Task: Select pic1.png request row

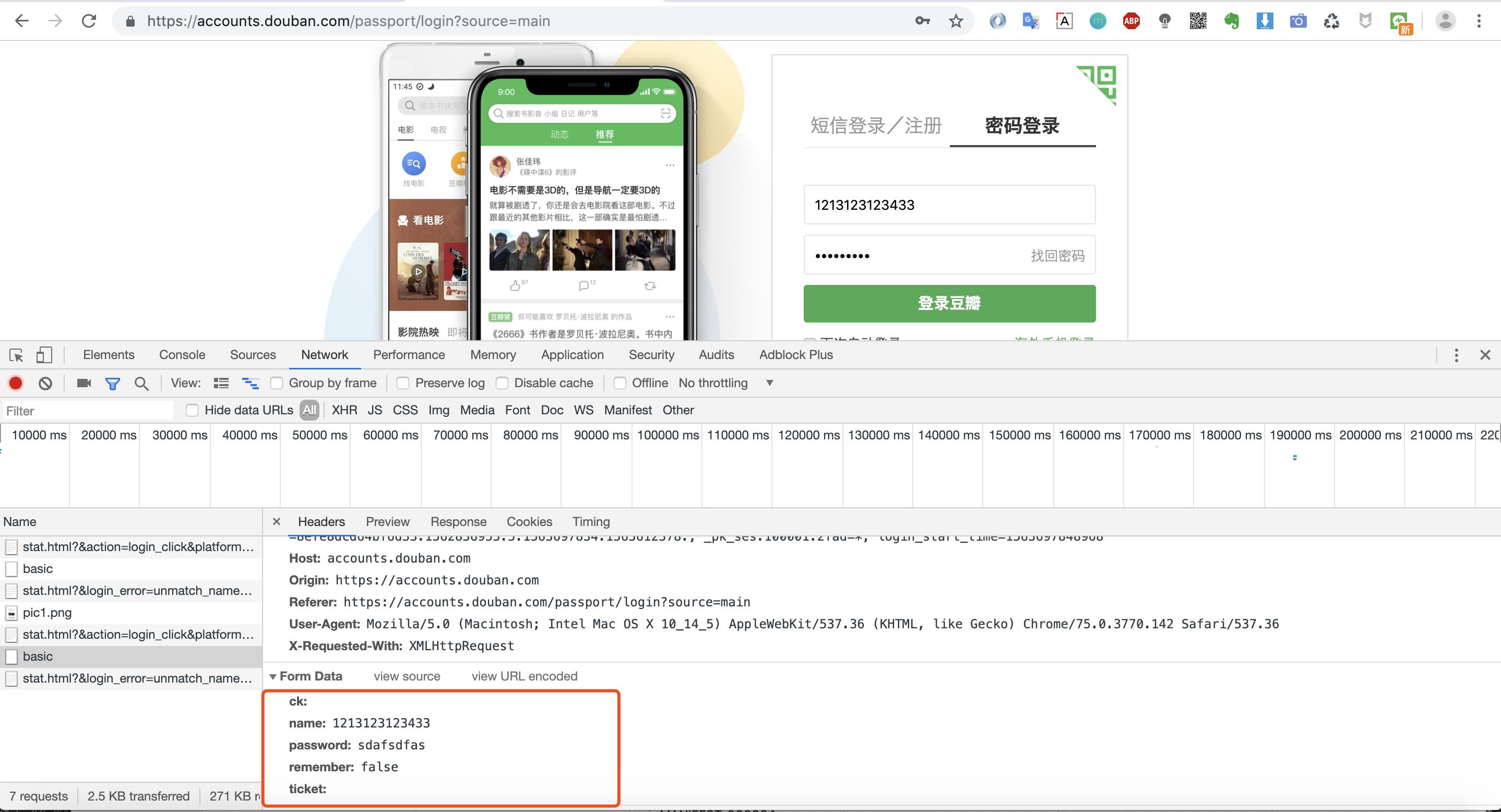Action: click(131, 612)
